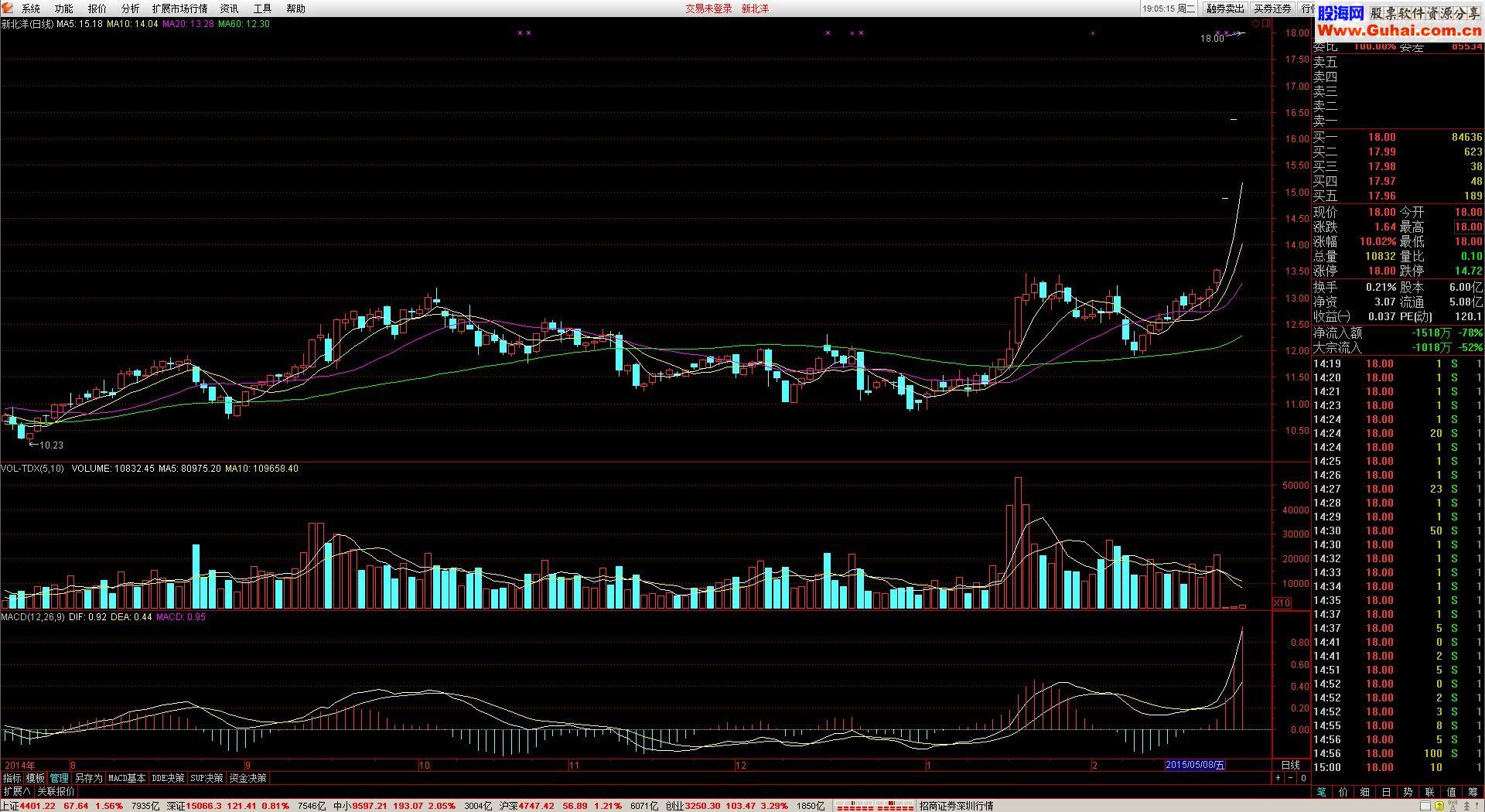Image resolution: width=1485 pixels, height=812 pixels.
Task: Switch to DDE决策 template
Action: pyautogui.click(x=169, y=778)
